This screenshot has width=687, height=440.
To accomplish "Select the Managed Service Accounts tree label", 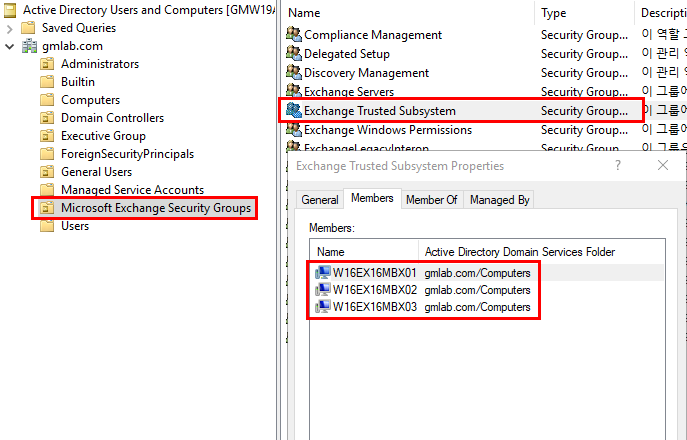I will (133, 190).
